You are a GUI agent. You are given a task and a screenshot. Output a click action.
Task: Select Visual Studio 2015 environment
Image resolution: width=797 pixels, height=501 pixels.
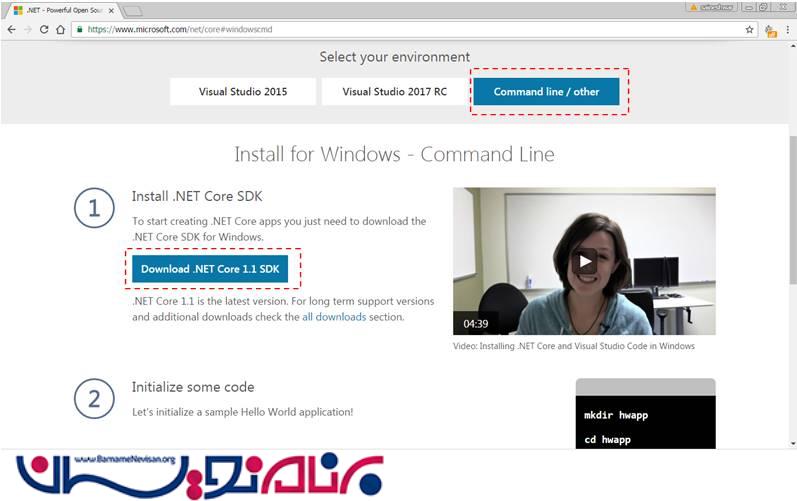coord(242,92)
